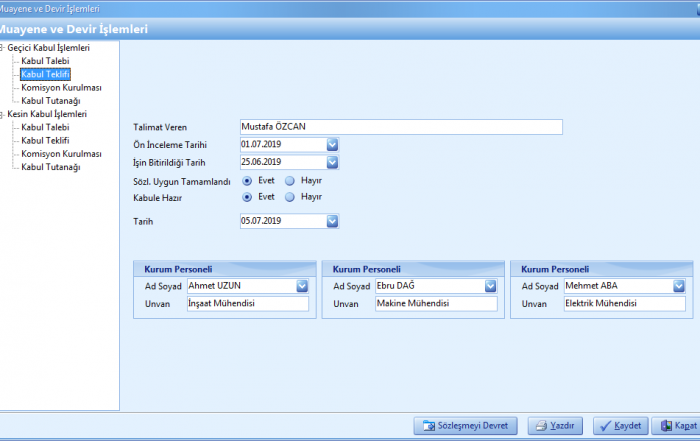700x441 pixels.
Task: Expand the Ebru DAĞ name dropdown
Action: 490,286
